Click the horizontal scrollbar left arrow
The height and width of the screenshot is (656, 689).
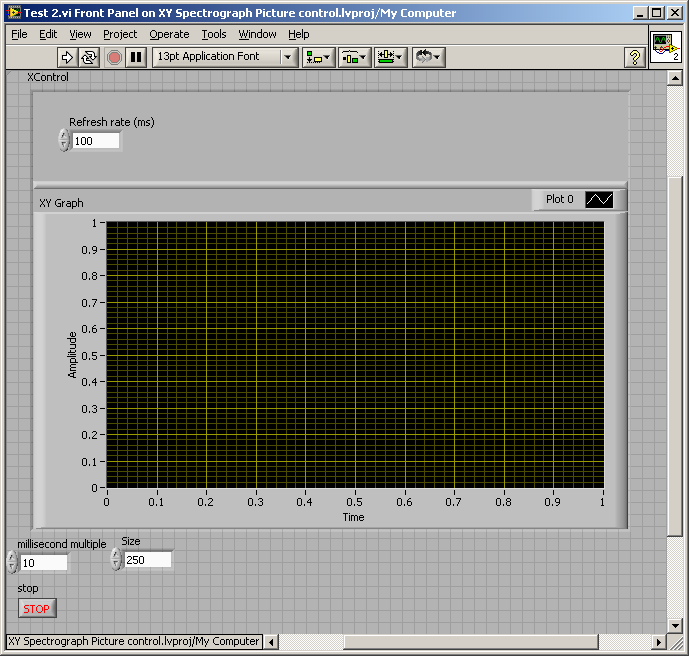tap(271, 642)
